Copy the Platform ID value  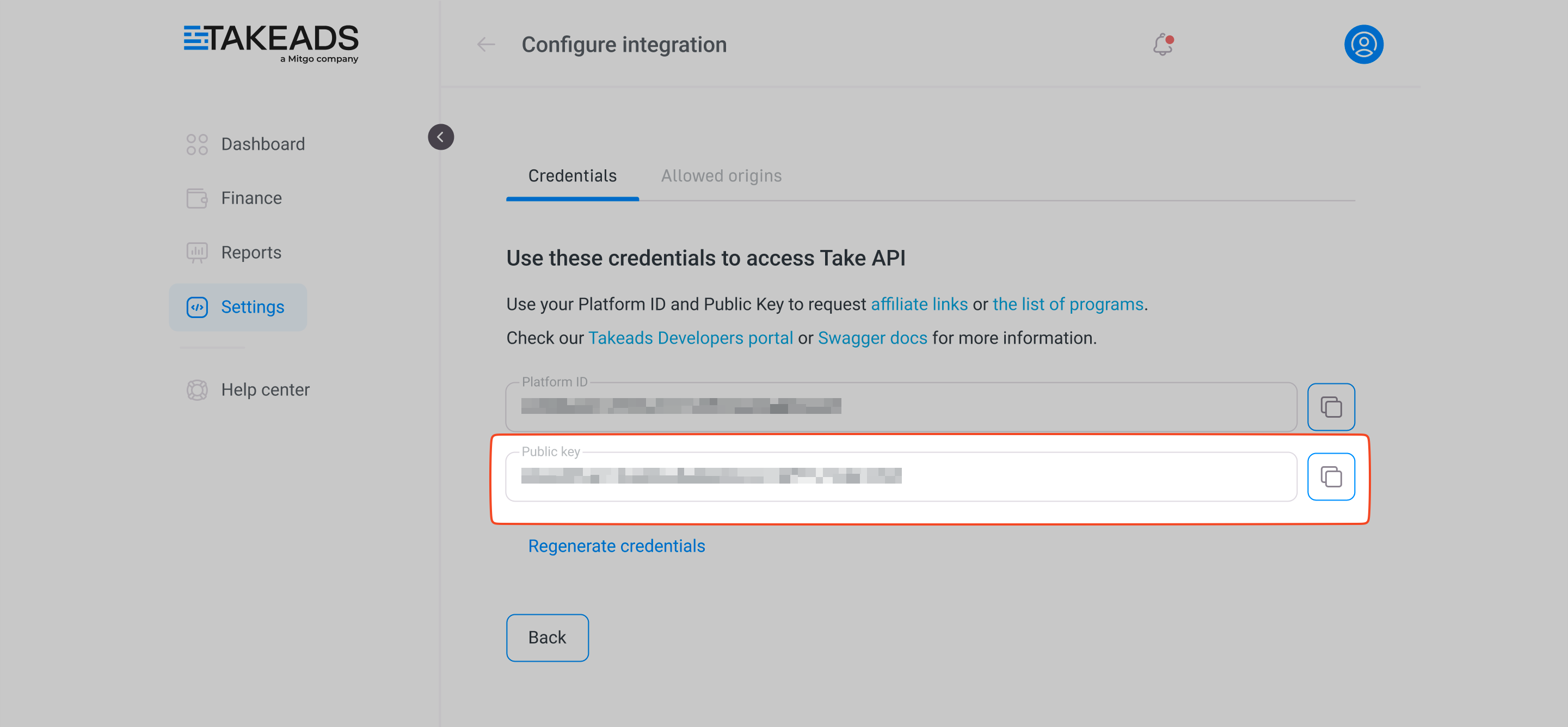tap(1331, 407)
